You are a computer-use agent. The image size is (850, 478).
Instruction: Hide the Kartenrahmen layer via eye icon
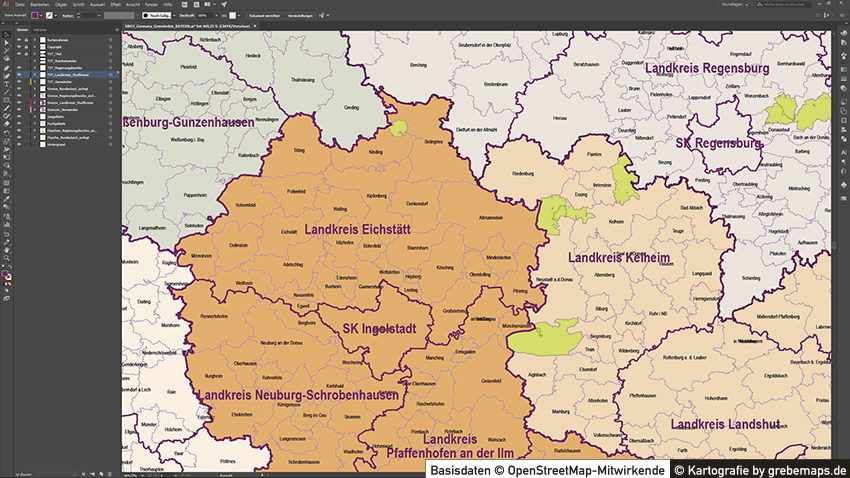20,39
